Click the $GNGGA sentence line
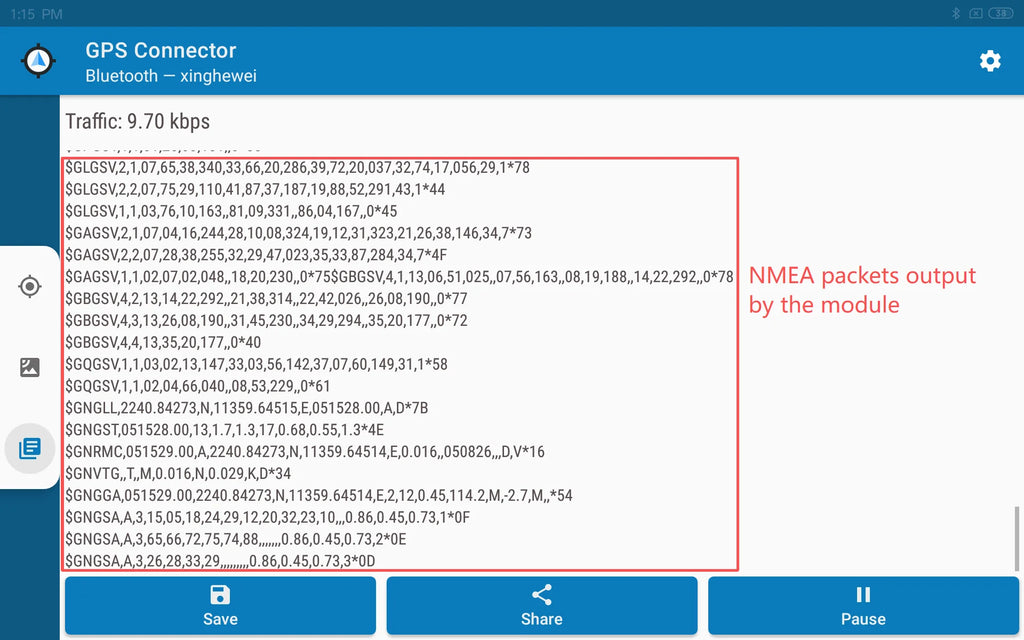Viewport: 1024px width, 640px height. [x=319, y=496]
